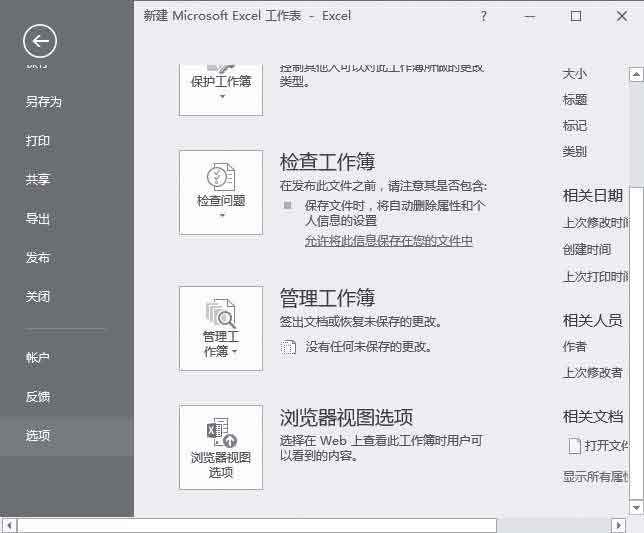Click the help question mark icon
The height and width of the screenshot is (533, 644).
tap(484, 16)
